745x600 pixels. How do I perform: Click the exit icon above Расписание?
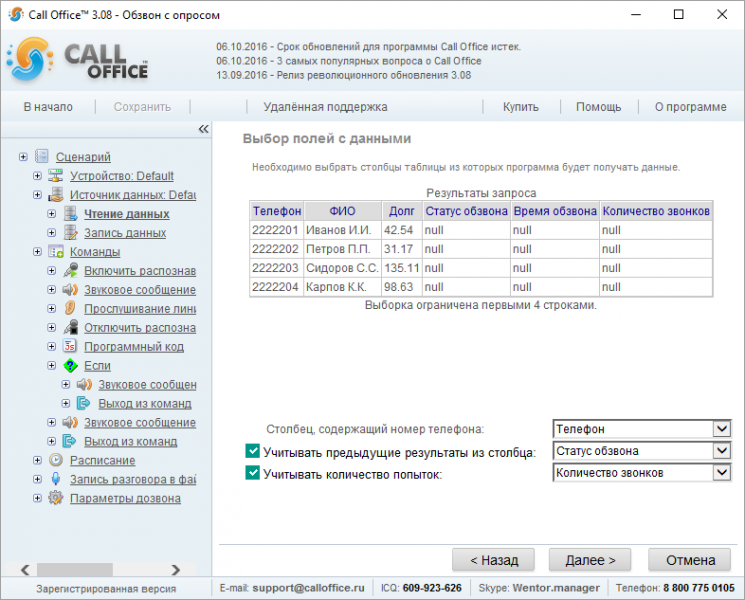70,441
